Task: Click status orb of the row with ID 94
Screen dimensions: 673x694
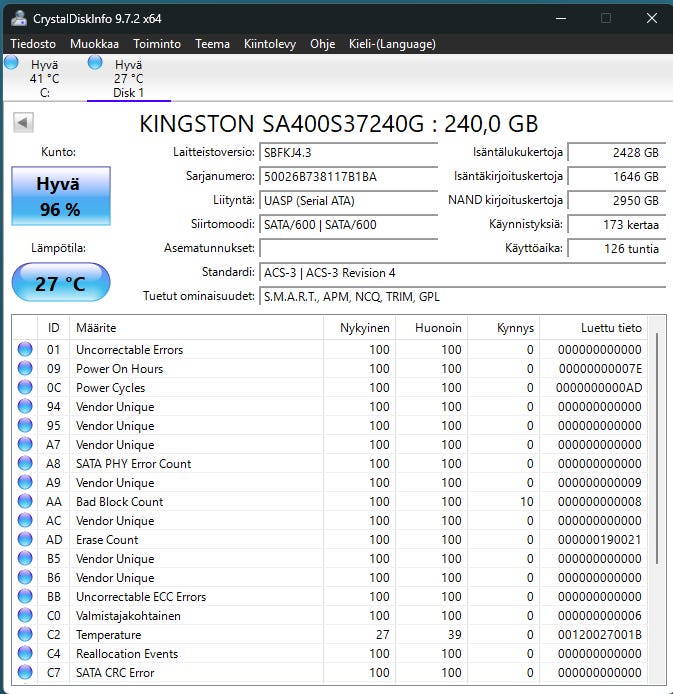Action: (x=25, y=406)
